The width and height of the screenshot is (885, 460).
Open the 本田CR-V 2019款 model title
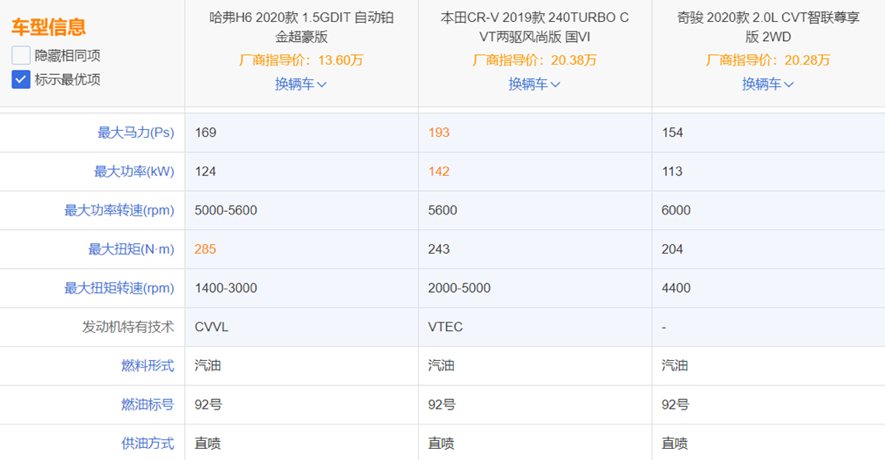click(534, 27)
